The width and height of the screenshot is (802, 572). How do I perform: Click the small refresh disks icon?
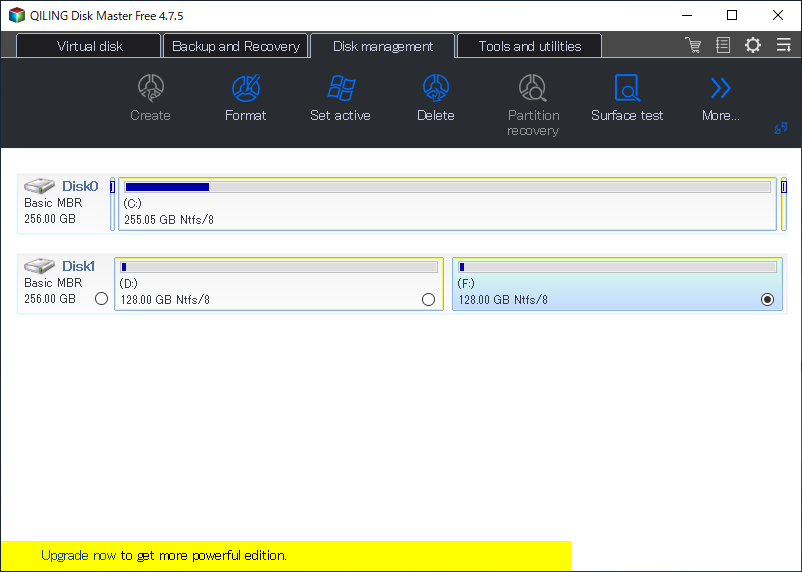tap(781, 128)
